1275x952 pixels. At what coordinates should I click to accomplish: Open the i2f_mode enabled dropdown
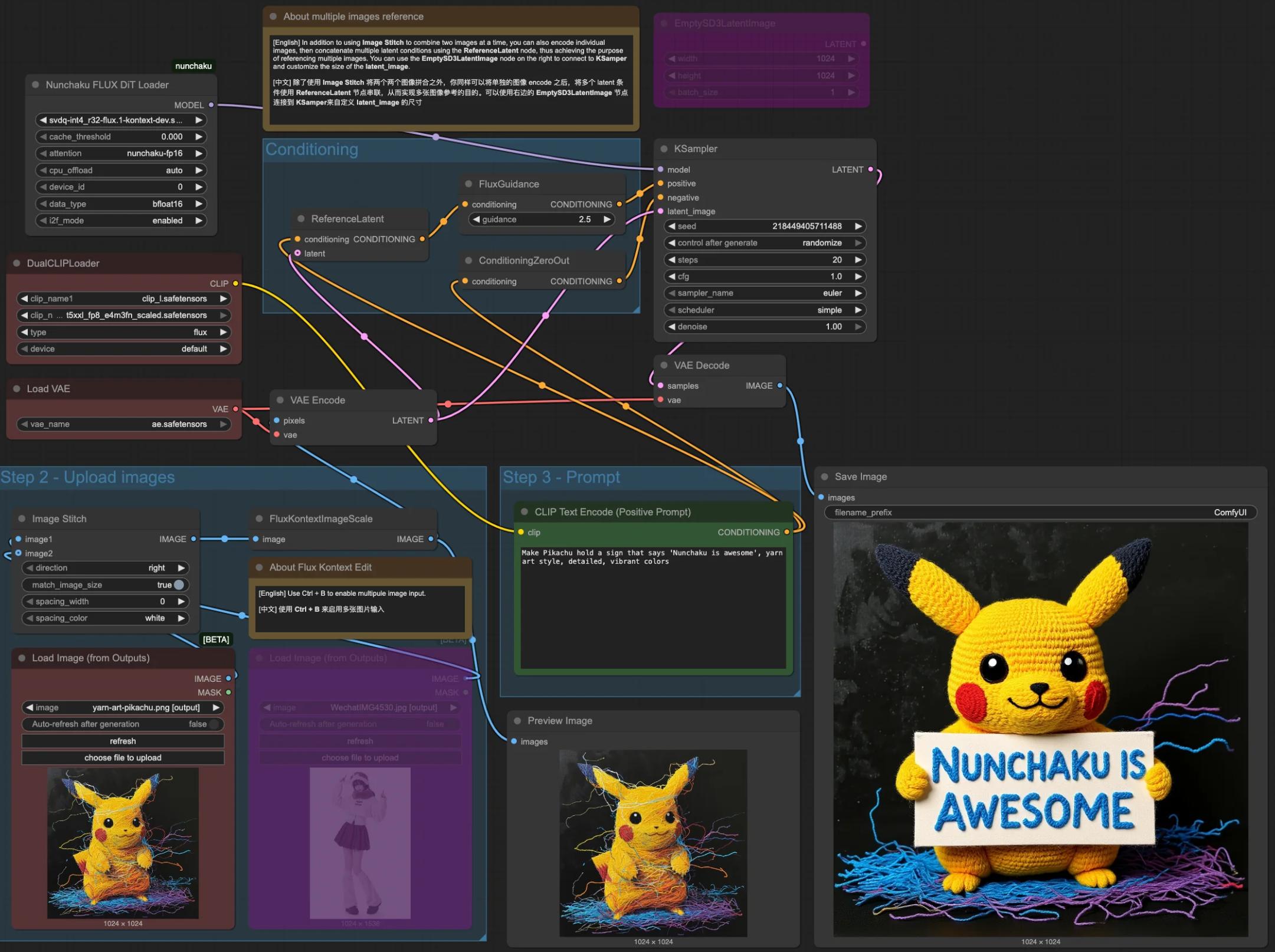121,221
